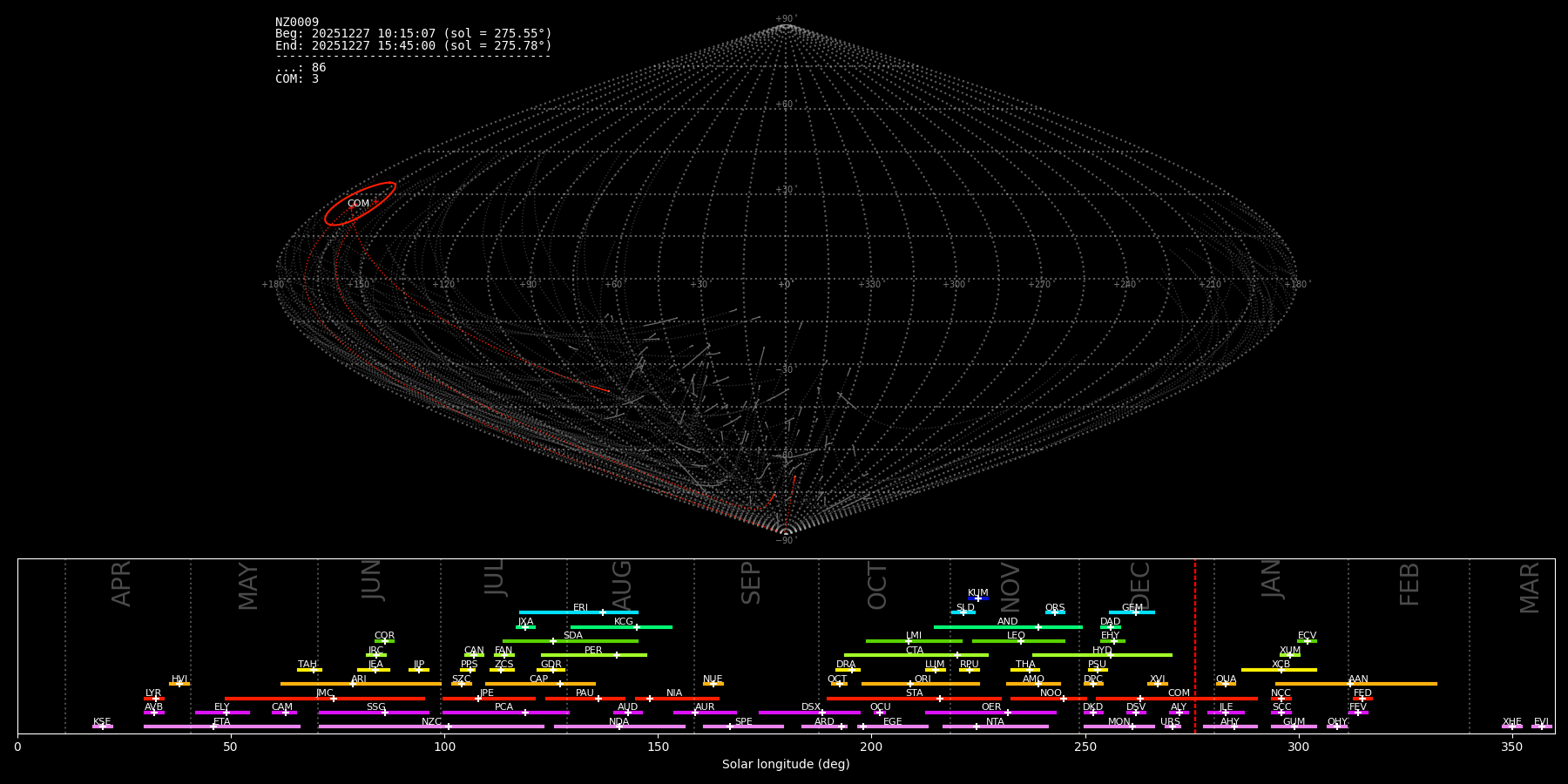Click the CAP shower label
Screen dimensions: 1568x784
pos(538,679)
